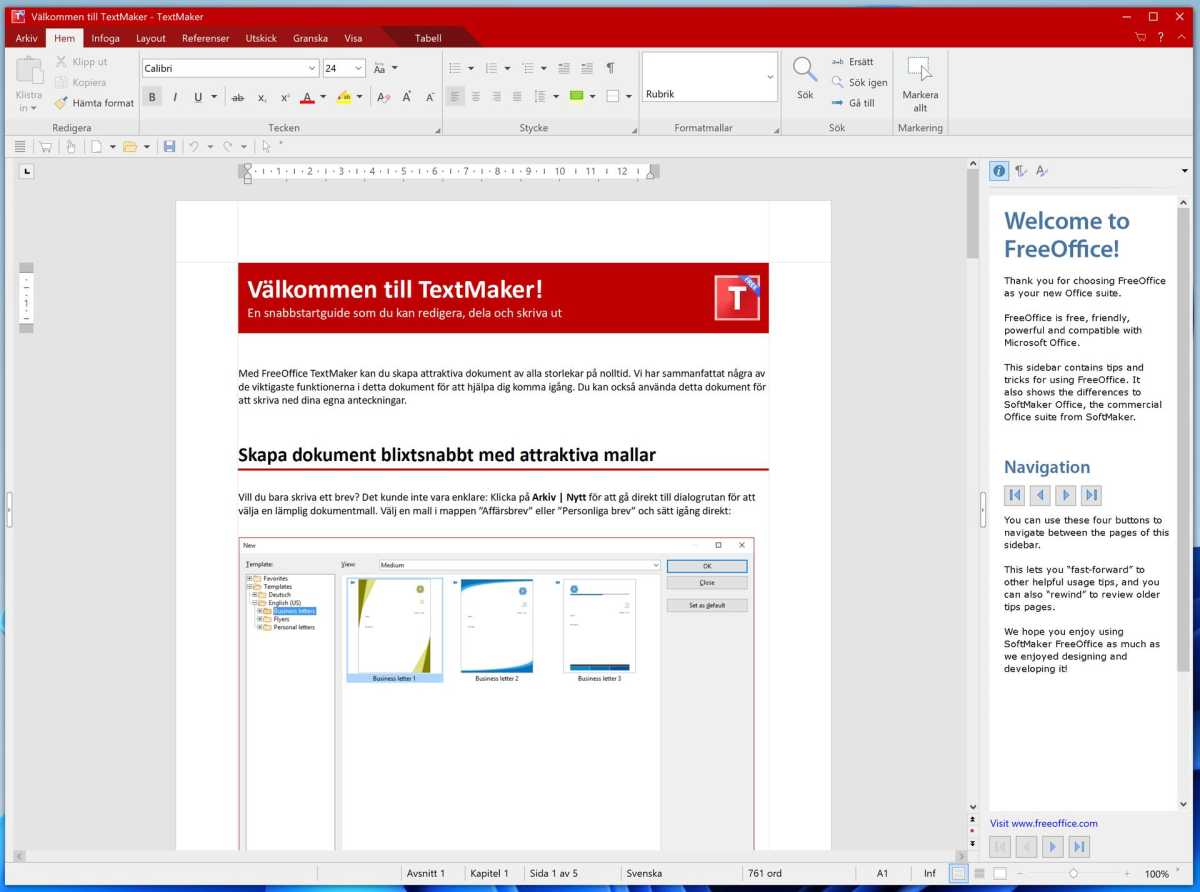Toggle left paragraph alignment
Viewport: 1200px width, 892px height.
(x=455, y=97)
